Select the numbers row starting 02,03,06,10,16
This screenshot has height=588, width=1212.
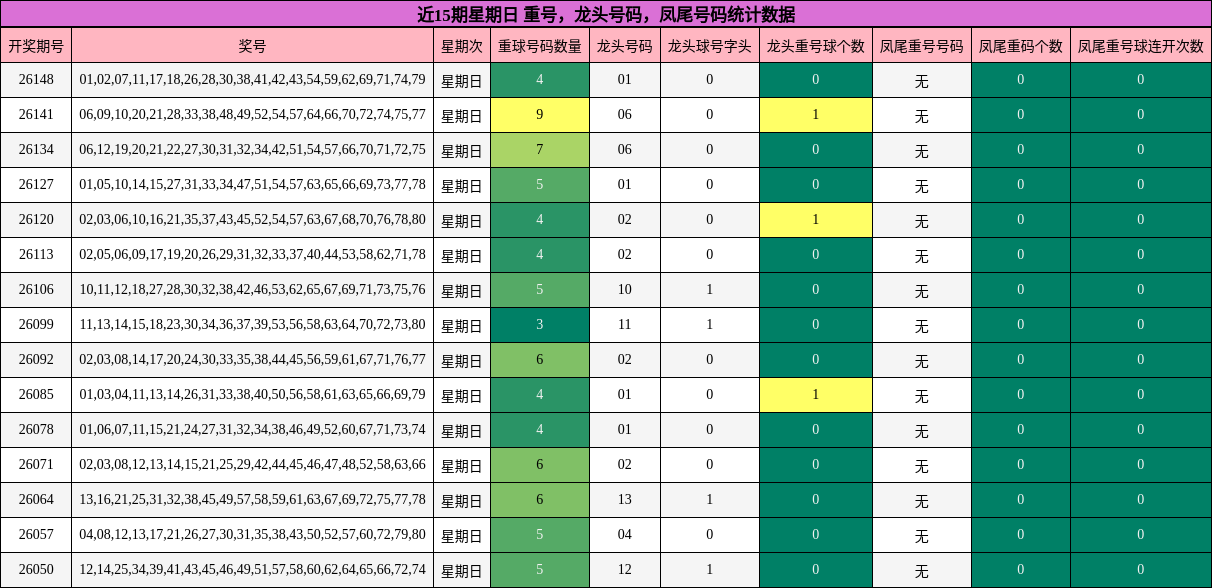tap(252, 220)
